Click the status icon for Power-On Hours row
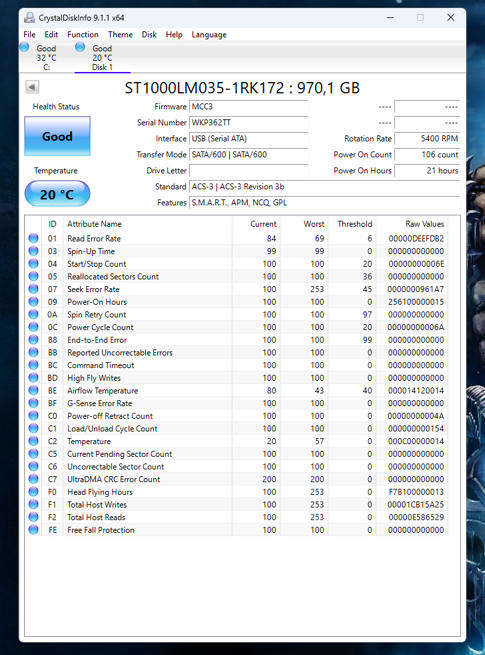Screen dimensions: 485x655 point(33,302)
